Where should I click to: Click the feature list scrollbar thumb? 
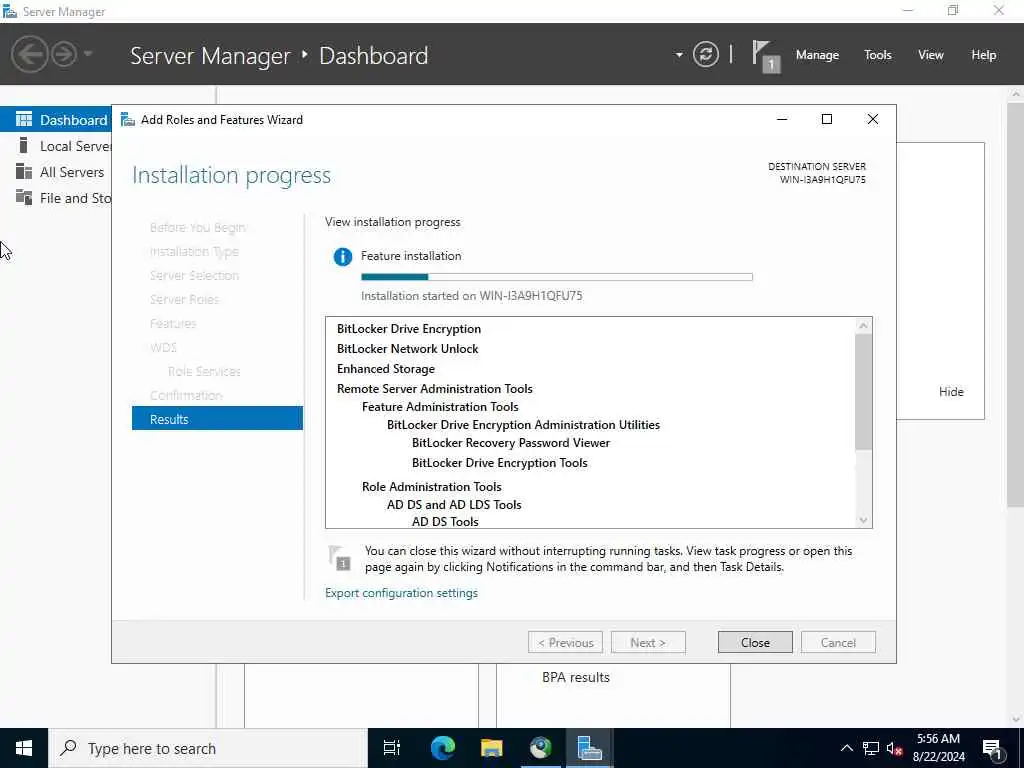(x=863, y=392)
